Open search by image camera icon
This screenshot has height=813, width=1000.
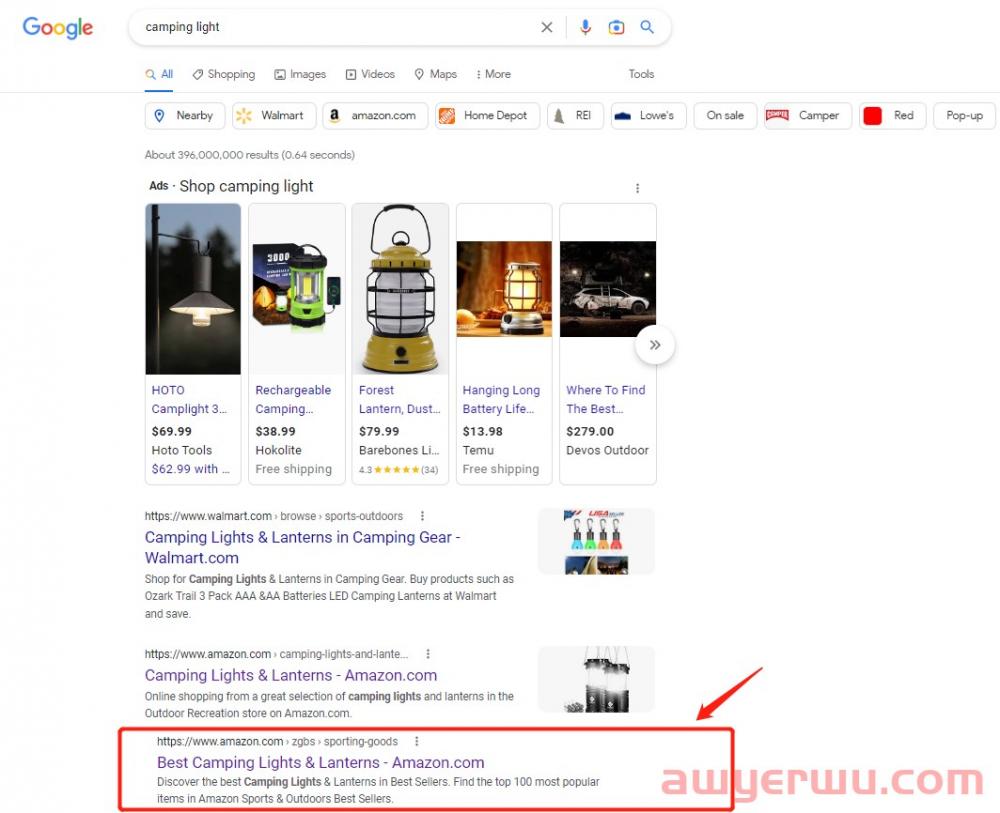click(x=616, y=28)
